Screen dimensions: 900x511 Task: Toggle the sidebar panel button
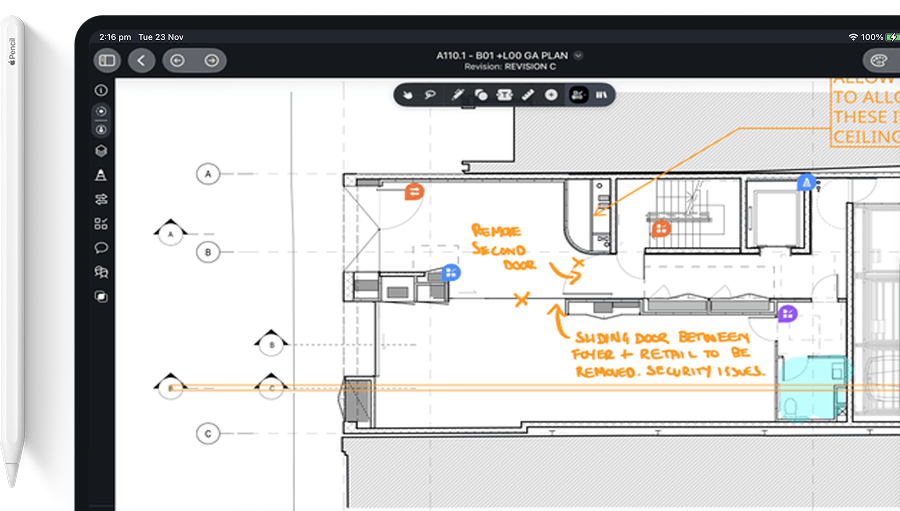[107, 60]
